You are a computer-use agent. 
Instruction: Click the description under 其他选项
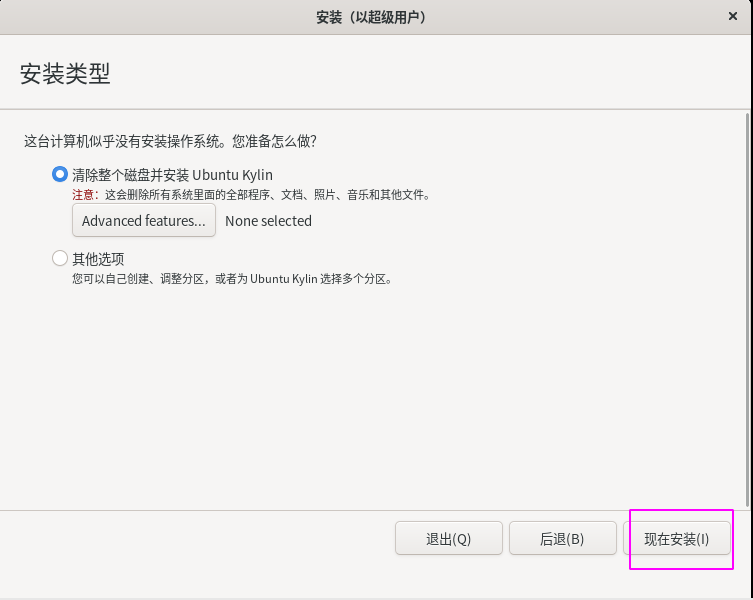click(x=232, y=279)
